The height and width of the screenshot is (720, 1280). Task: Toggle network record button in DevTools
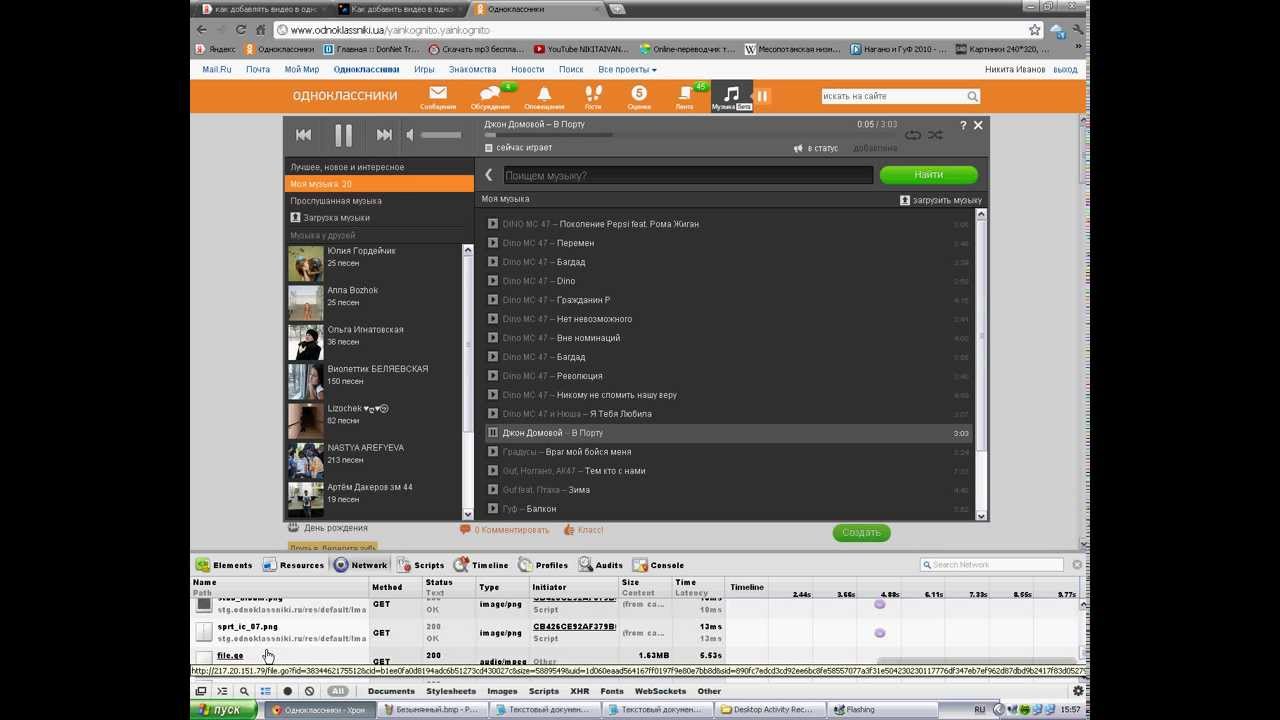288,691
